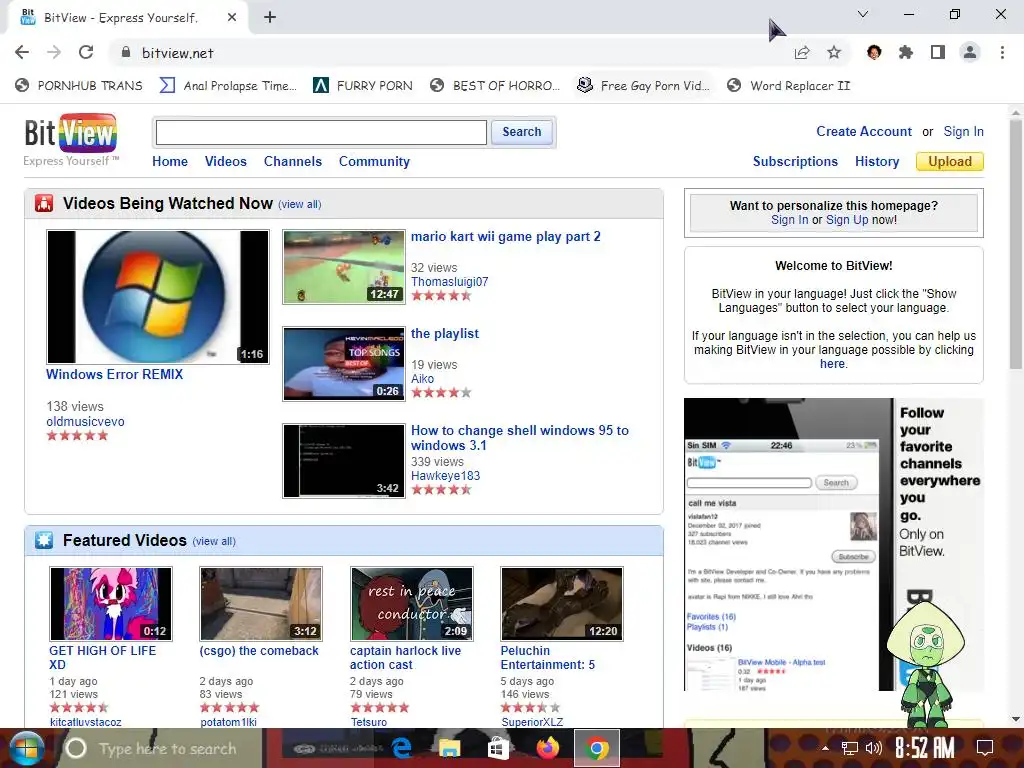Viewport: 1024px width, 768px height.
Task: Click Chrome taskbar icon
Action: pyautogui.click(x=596, y=748)
